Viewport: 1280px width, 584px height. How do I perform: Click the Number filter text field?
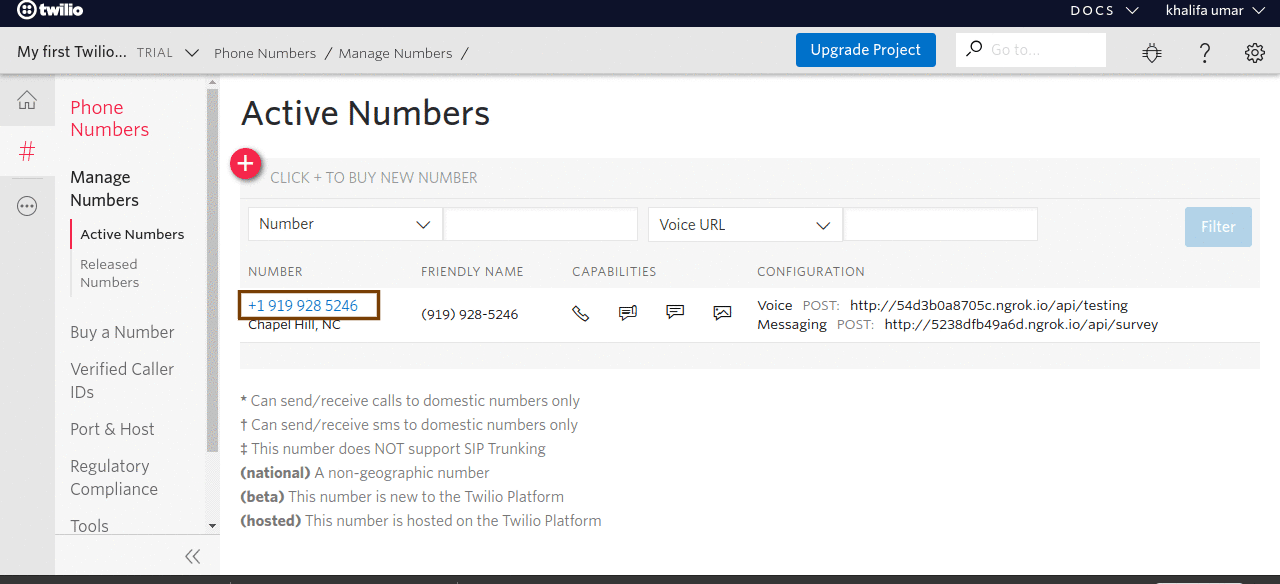[x=540, y=224]
